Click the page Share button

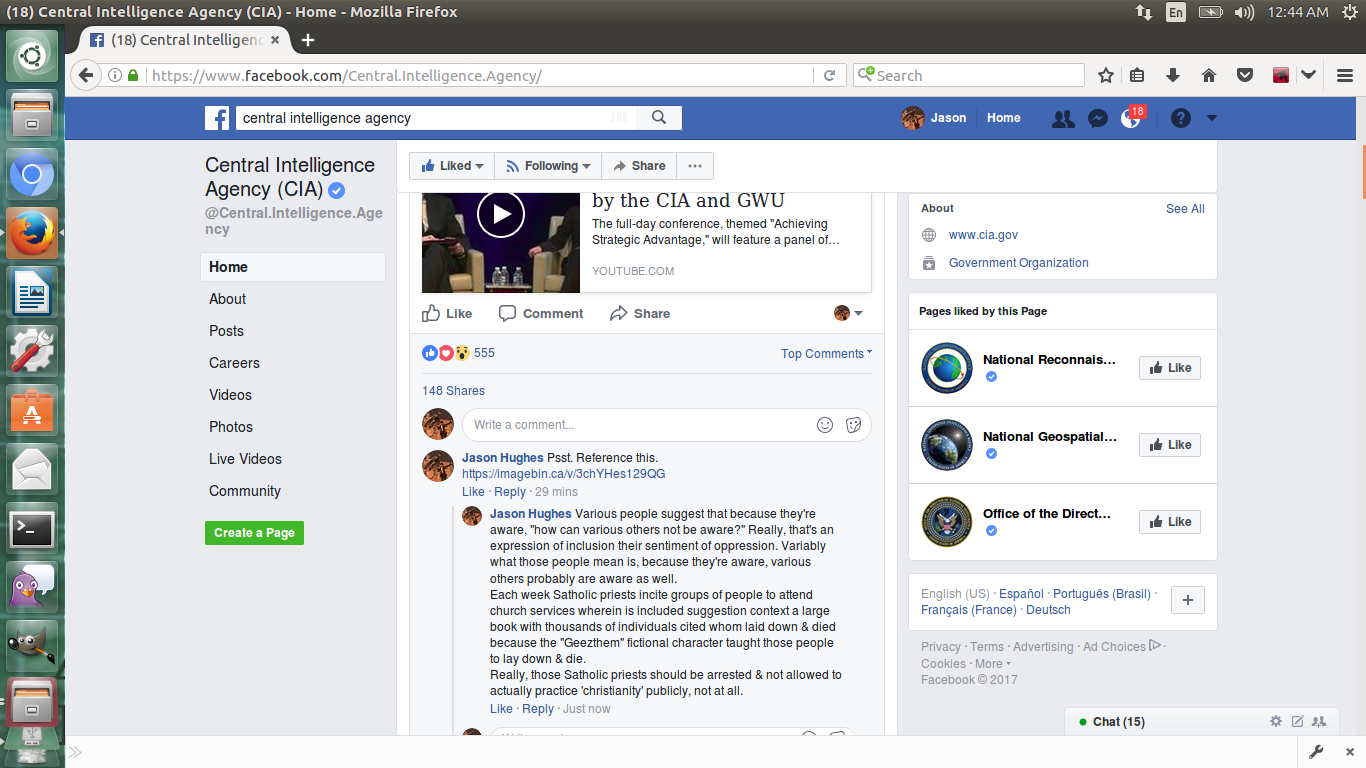coord(639,166)
